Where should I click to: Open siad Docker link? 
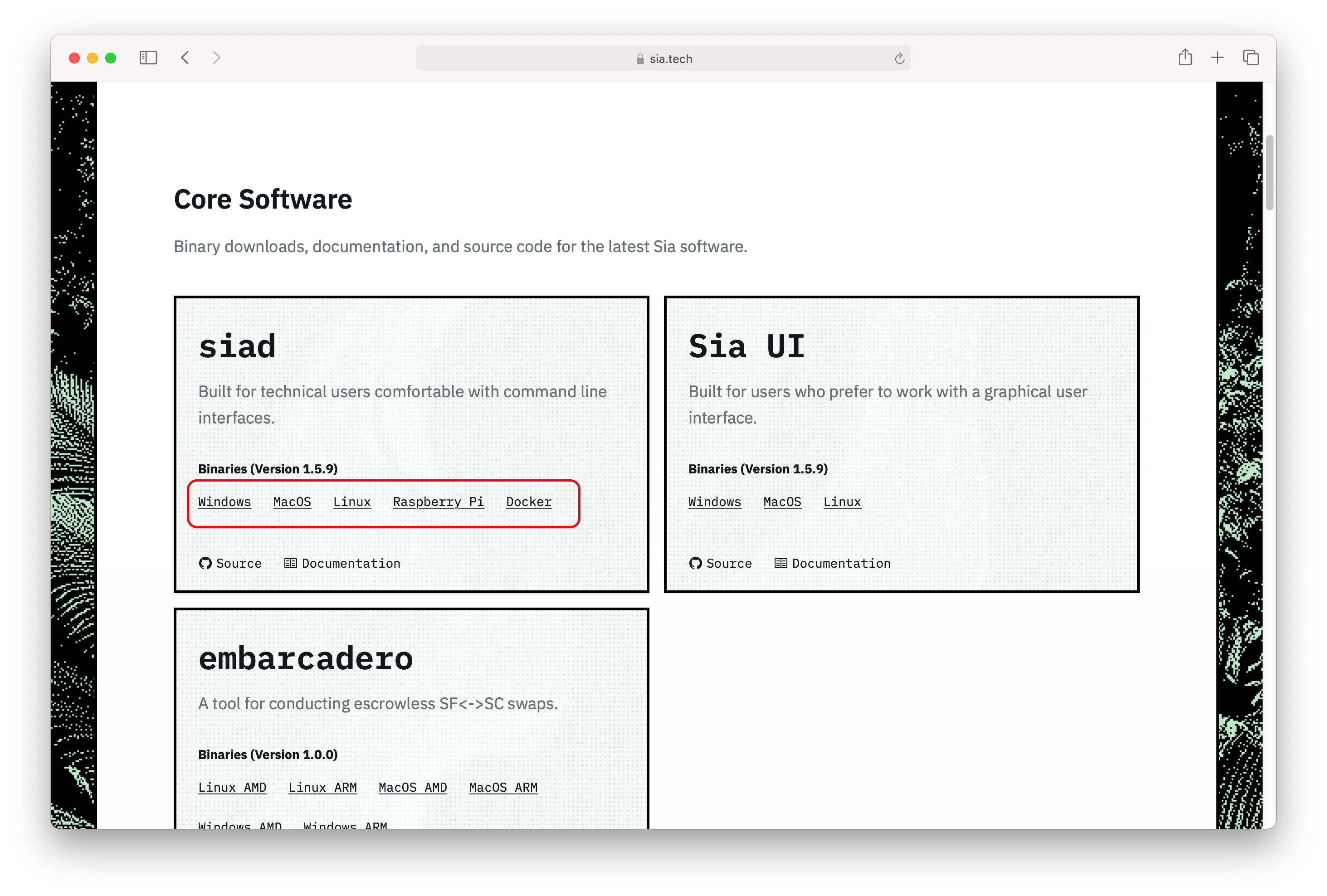click(x=529, y=502)
